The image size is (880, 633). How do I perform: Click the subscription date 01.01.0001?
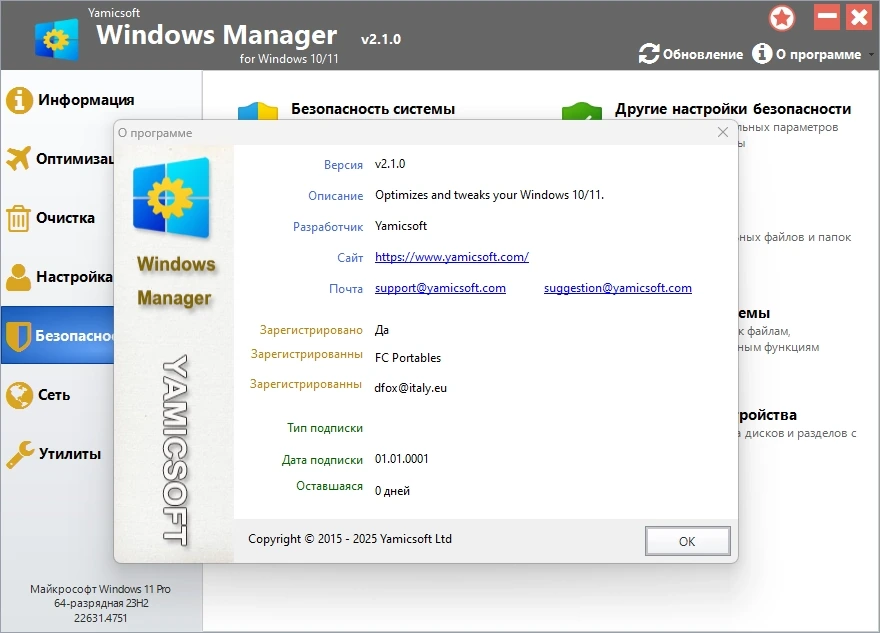pyautogui.click(x=402, y=459)
